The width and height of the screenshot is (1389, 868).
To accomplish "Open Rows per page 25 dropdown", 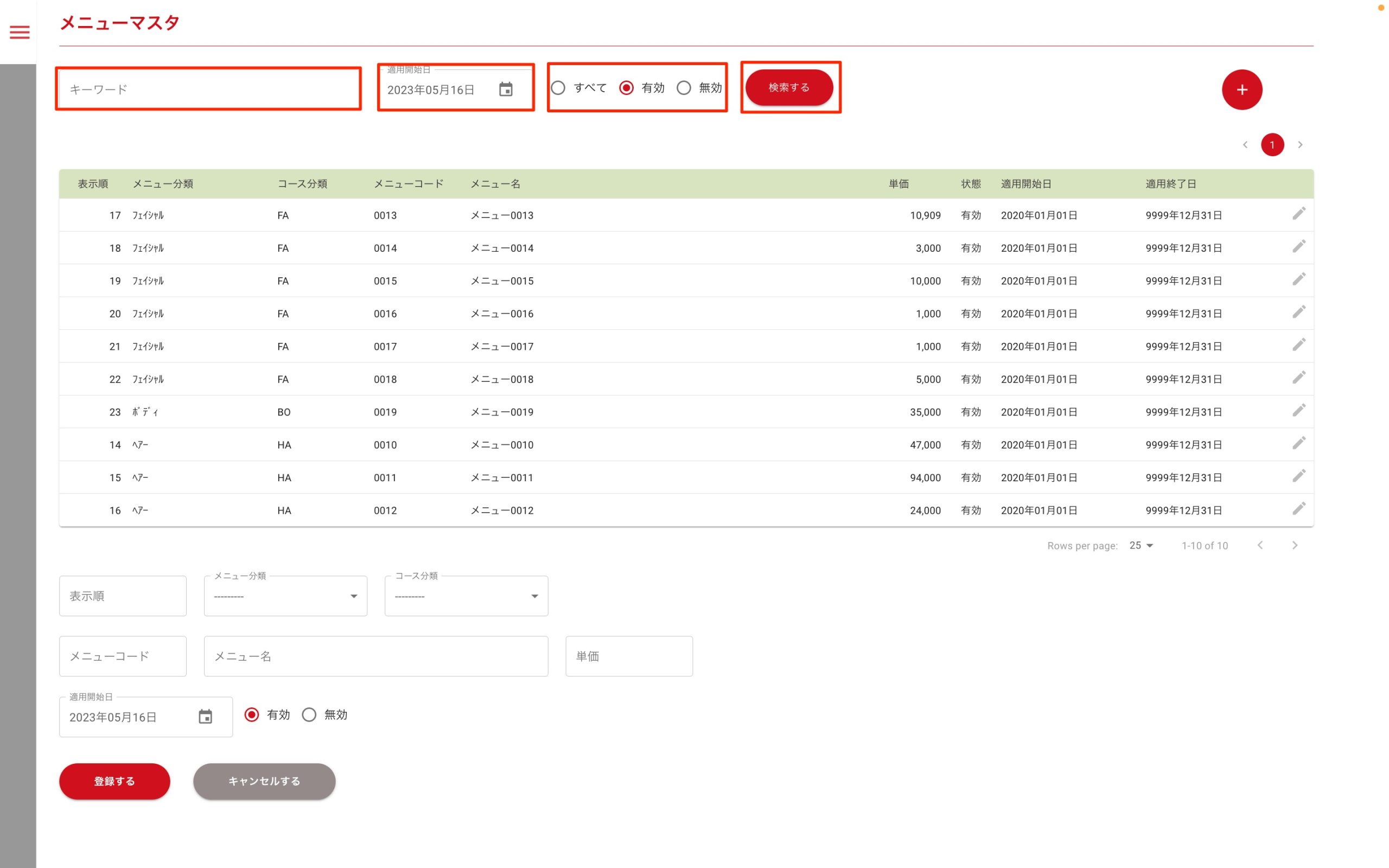I will coord(1141,545).
